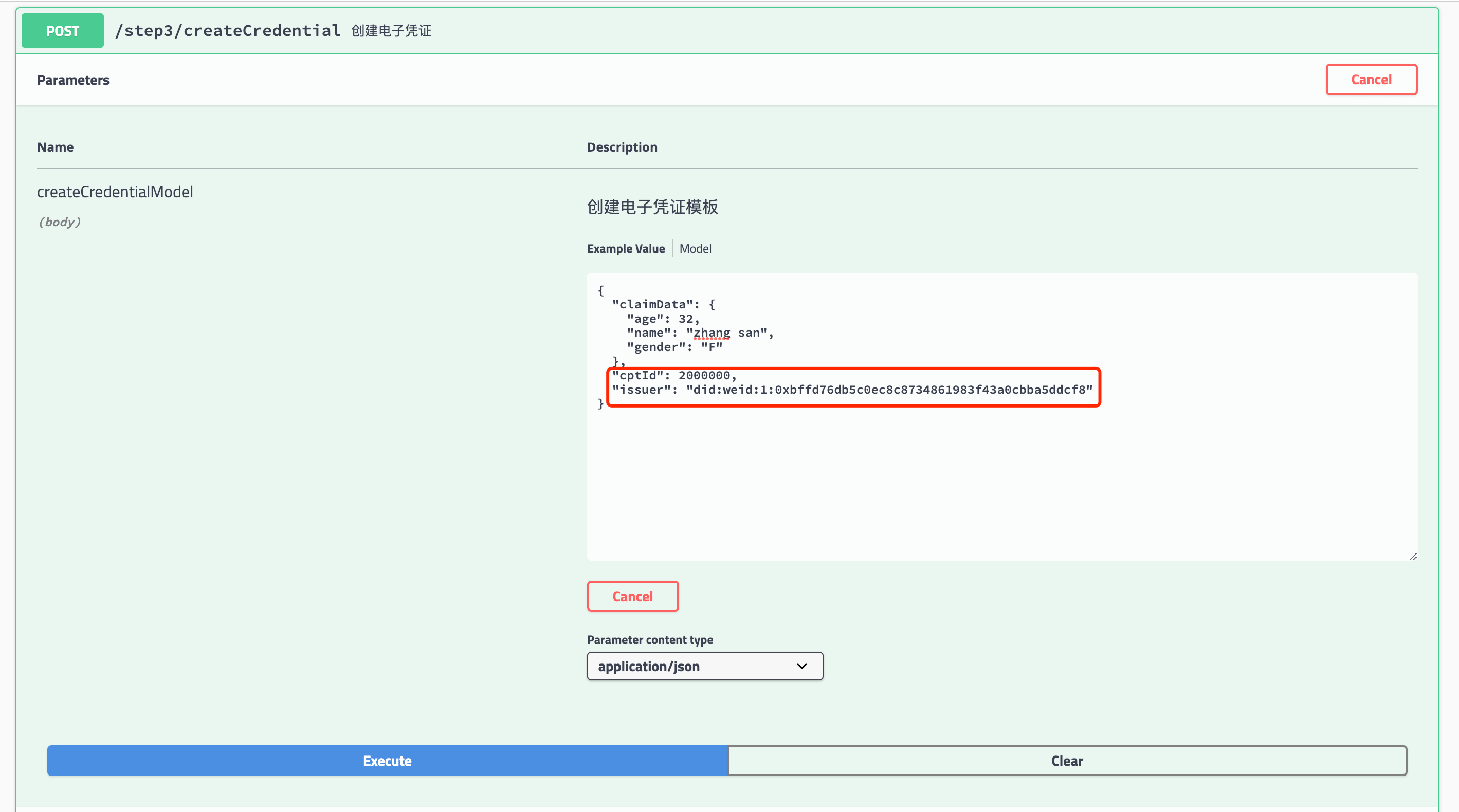Click the chevron arrow of content type select
1459x812 pixels.
pos(801,667)
